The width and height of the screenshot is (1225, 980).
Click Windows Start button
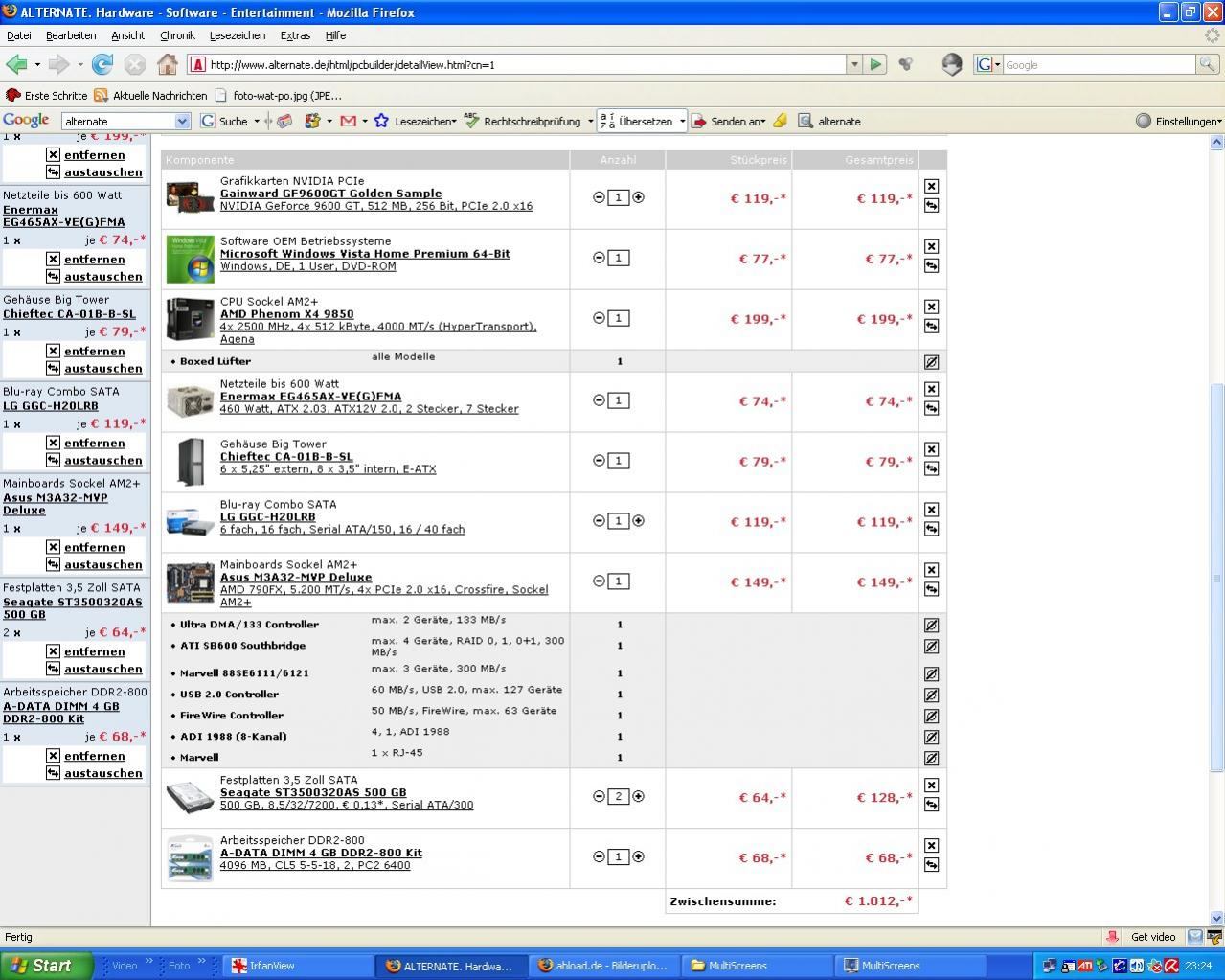[x=46, y=966]
